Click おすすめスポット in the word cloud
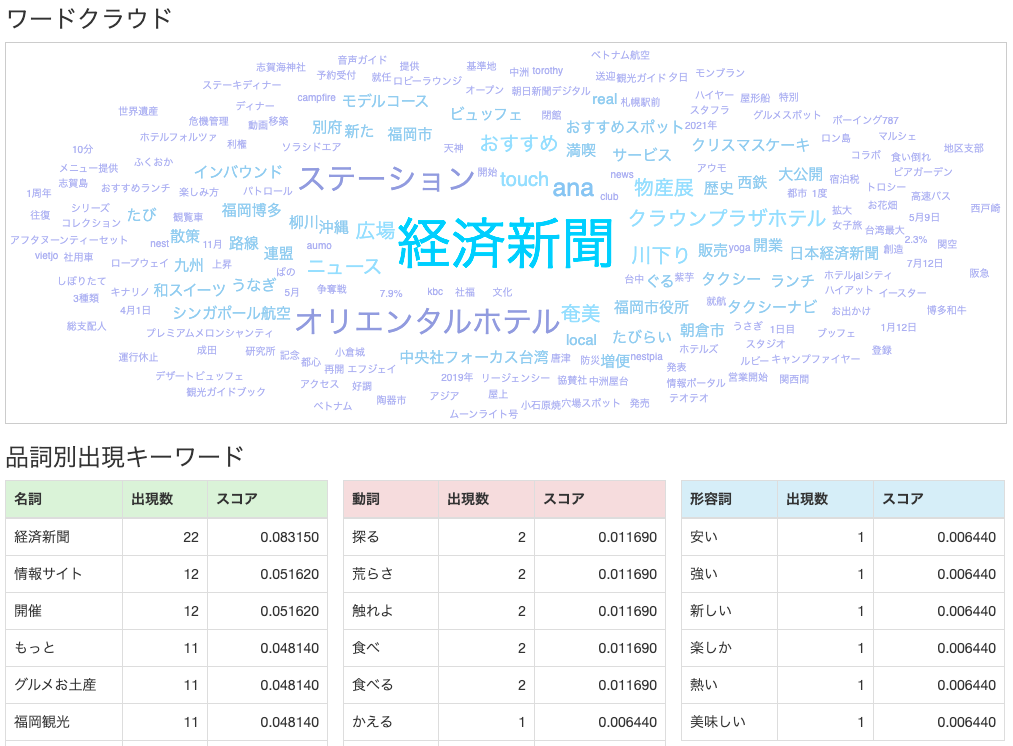The width and height of the screenshot is (1013, 746). pyautogui.click(x=624, y=127)
